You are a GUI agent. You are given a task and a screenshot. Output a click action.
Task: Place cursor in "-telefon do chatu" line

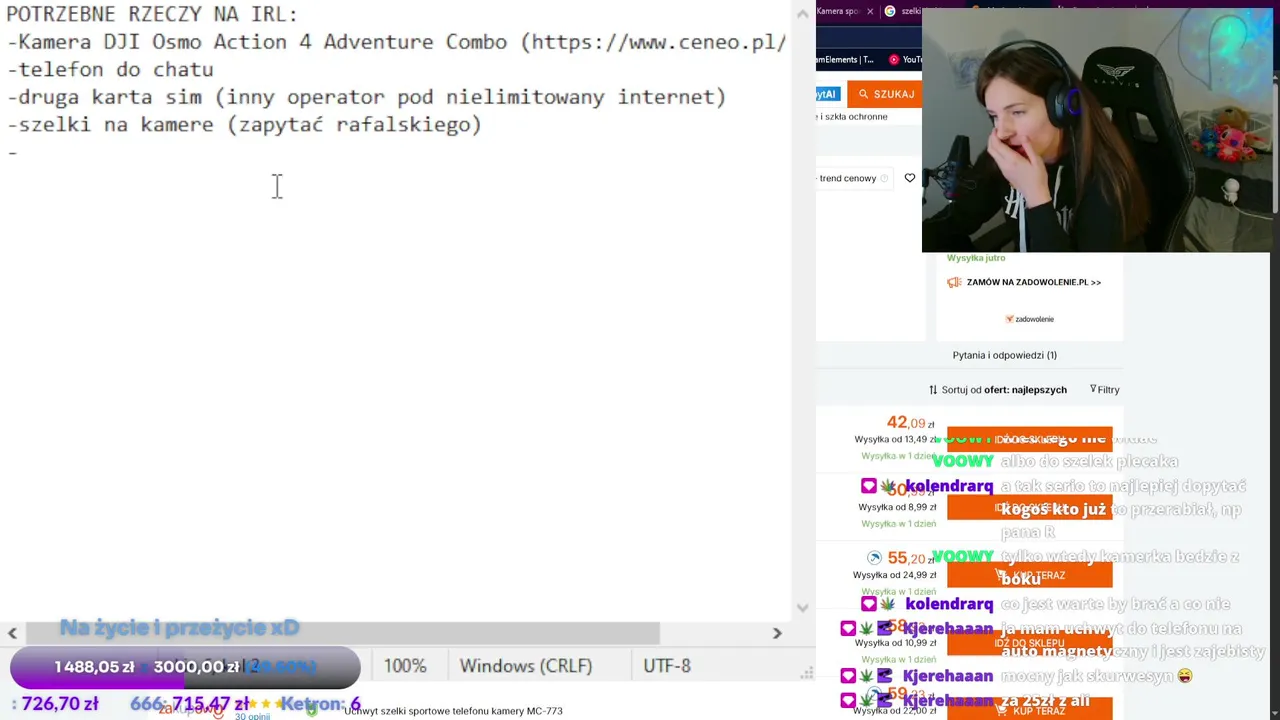point(110,69)
